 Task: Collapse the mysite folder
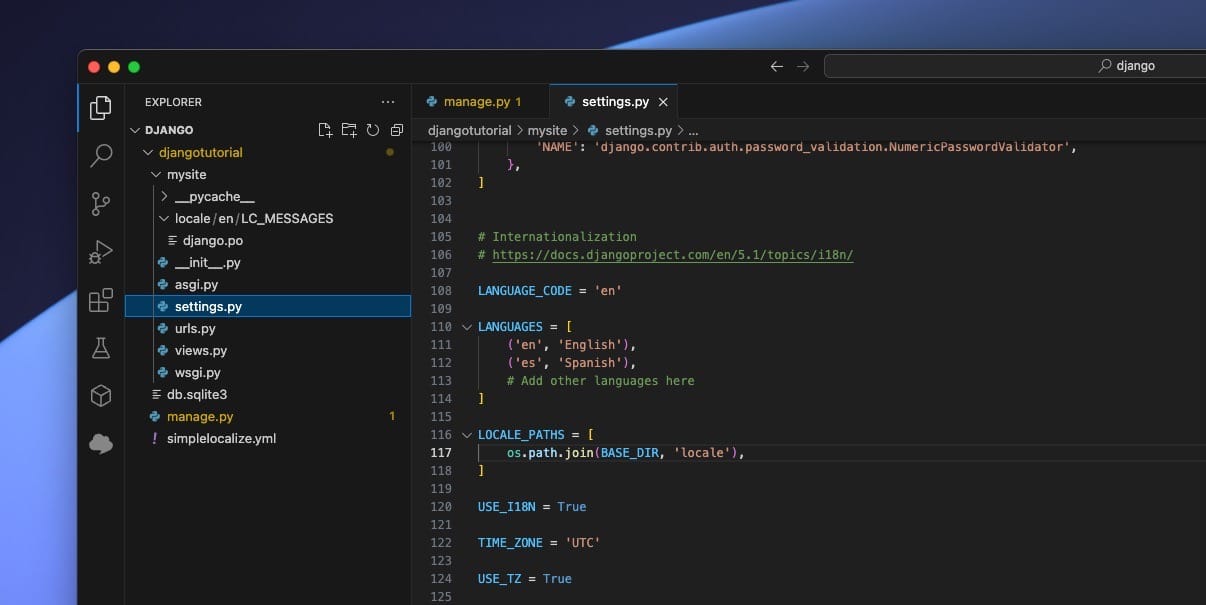click(156, 174)
